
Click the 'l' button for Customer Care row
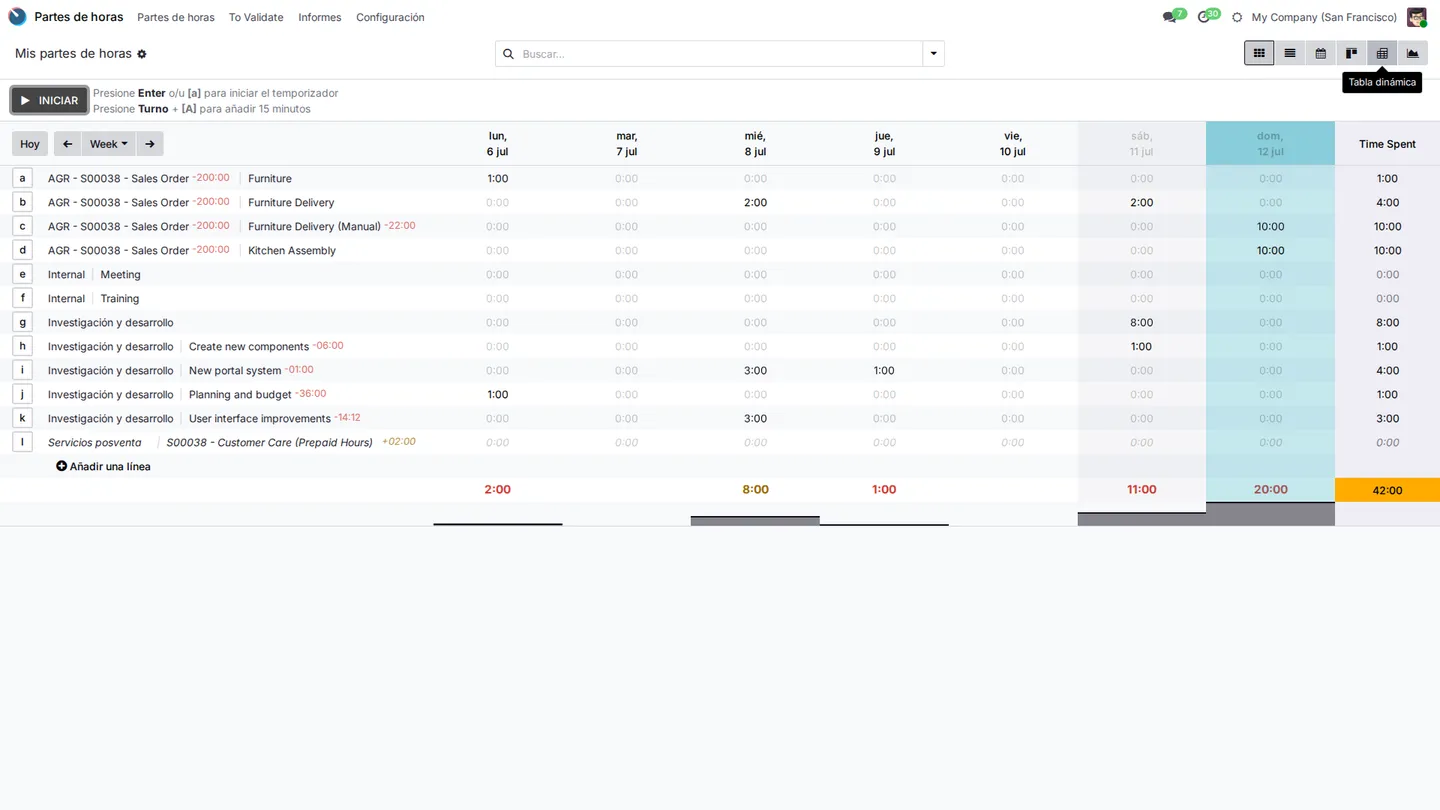[23, 442]
